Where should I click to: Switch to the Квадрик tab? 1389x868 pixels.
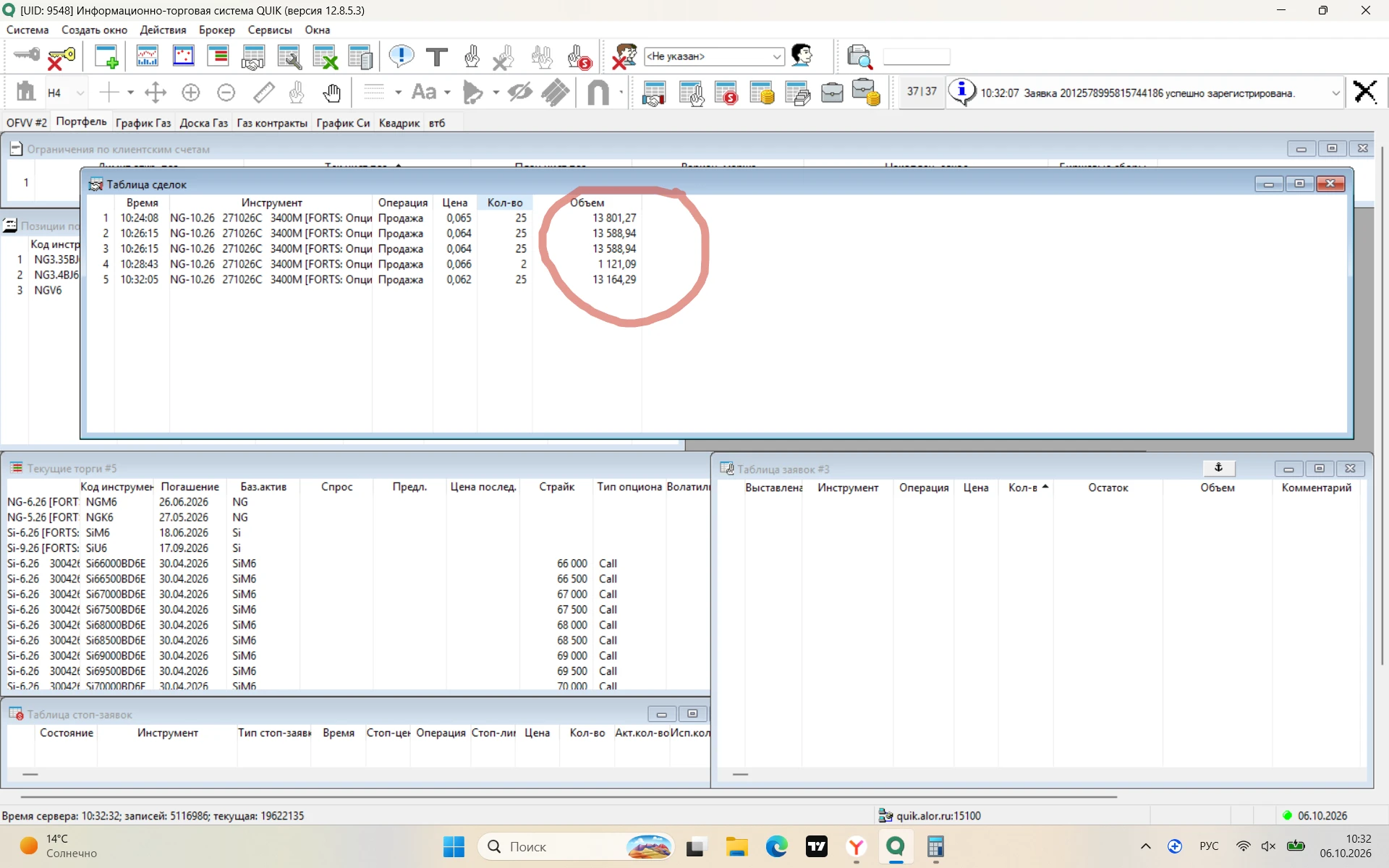[x=399, y=123]
